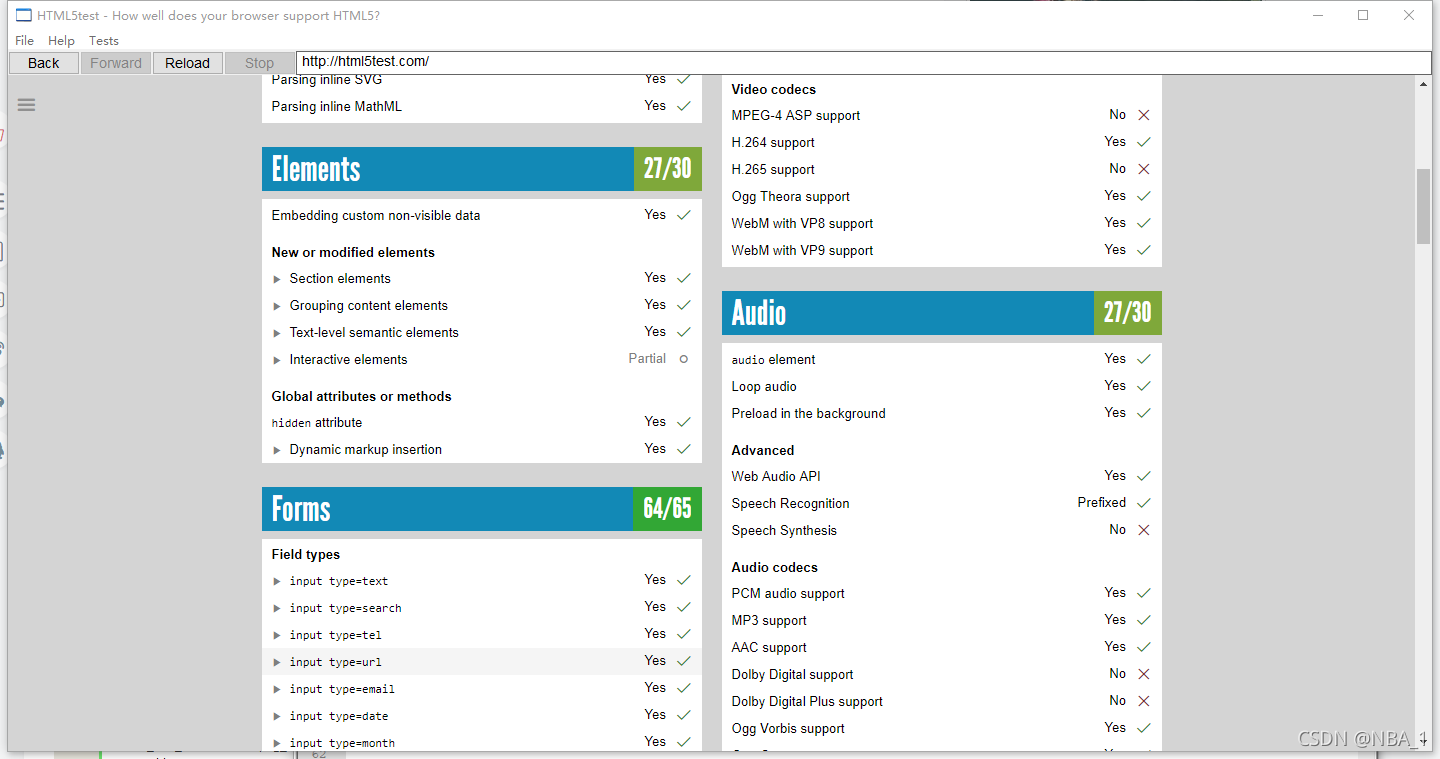The height and width of the screenshot is (759, 1440).
Task: Click "Preload in the background" text
Action: click(809, 413)
